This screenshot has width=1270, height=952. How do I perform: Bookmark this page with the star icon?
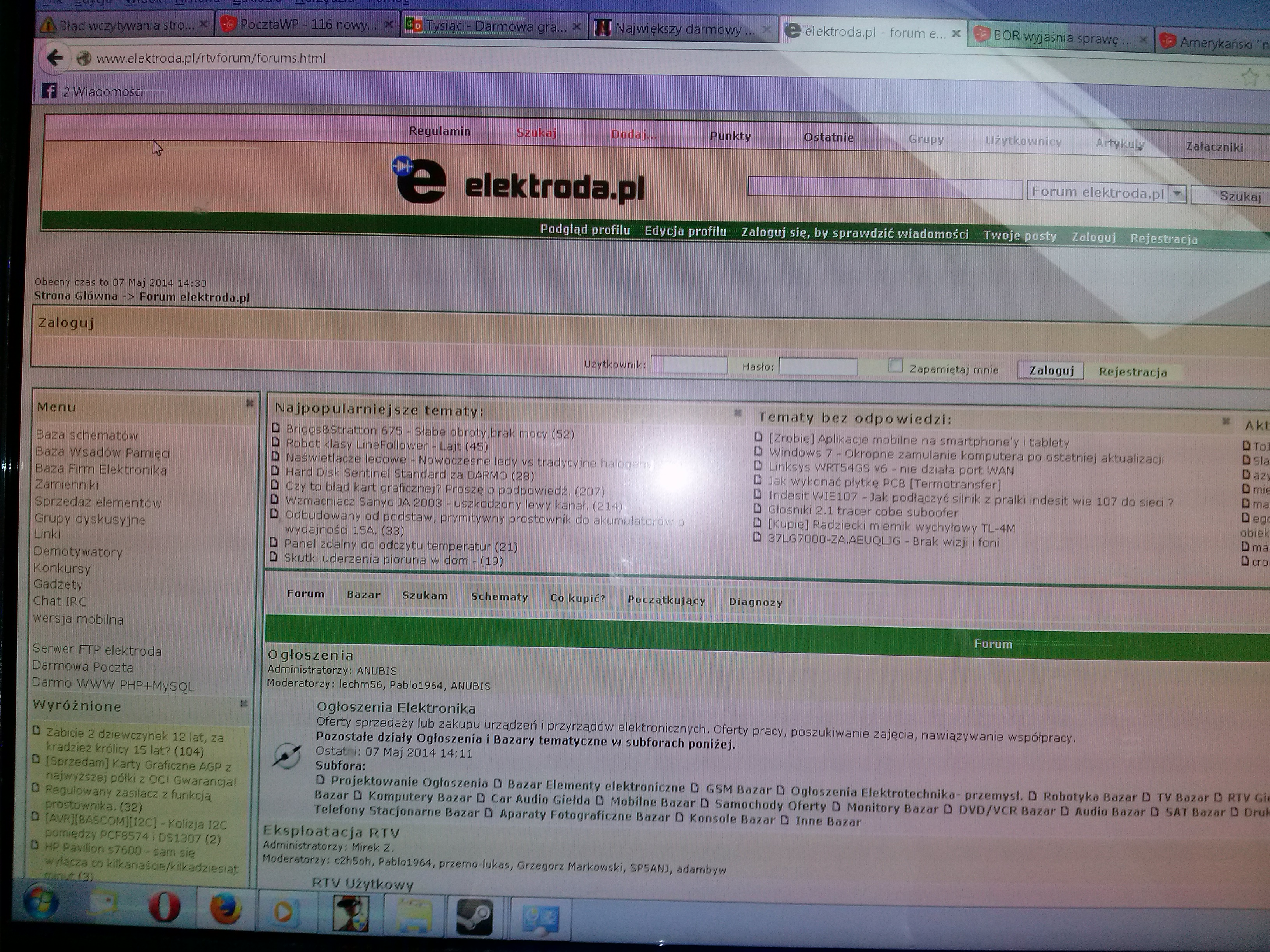pos(1249,77)
